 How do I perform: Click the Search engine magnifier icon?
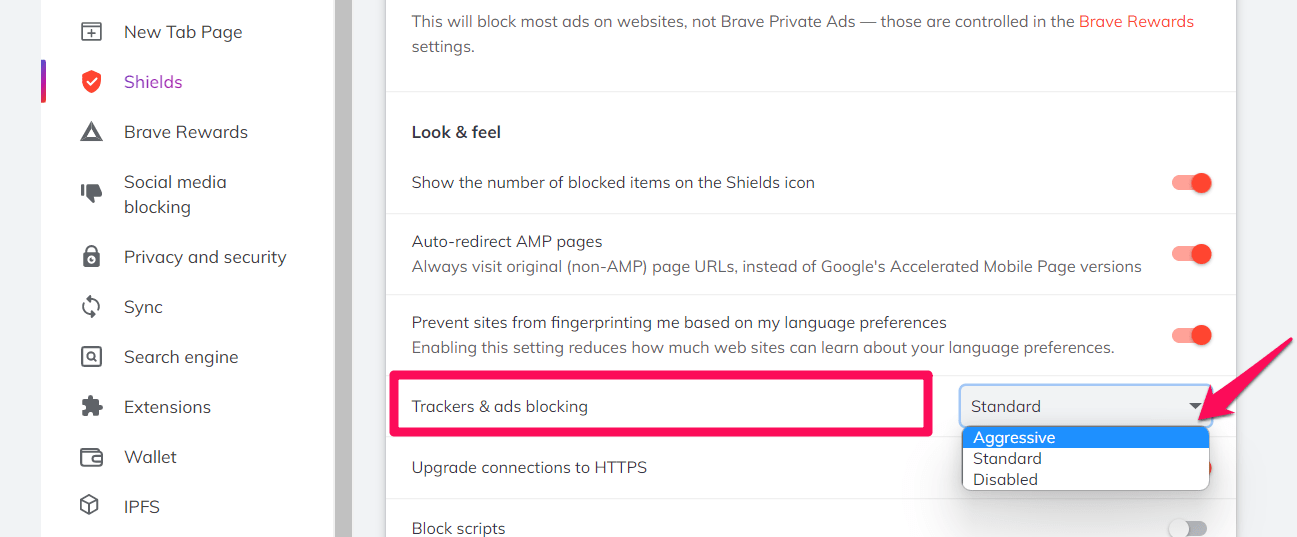pos(91,357)
